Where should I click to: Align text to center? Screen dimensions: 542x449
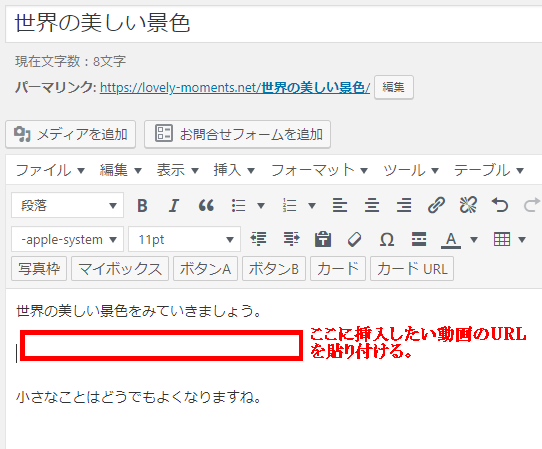[372, 205]
